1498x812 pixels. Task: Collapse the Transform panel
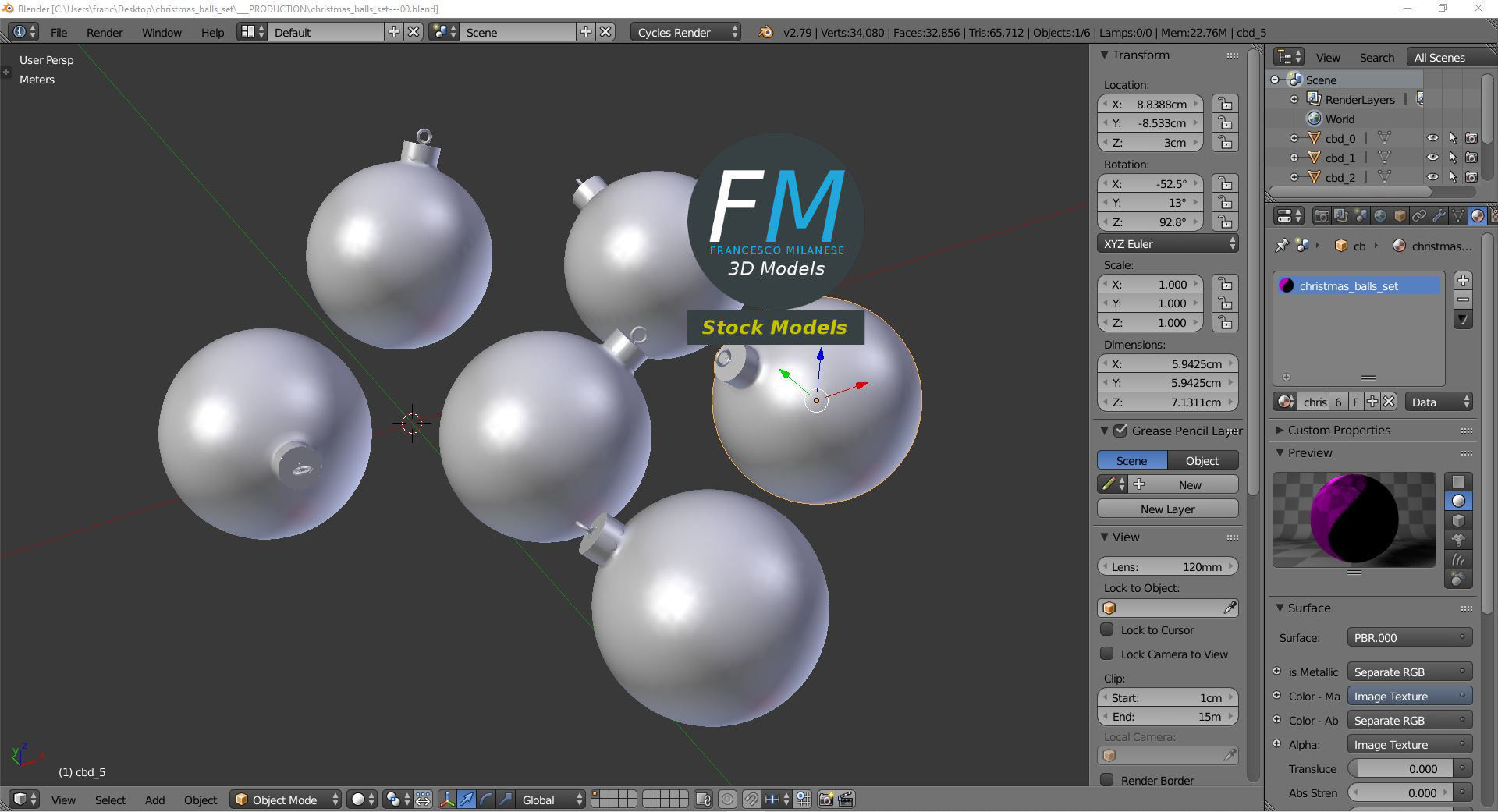coord(1104,55)
